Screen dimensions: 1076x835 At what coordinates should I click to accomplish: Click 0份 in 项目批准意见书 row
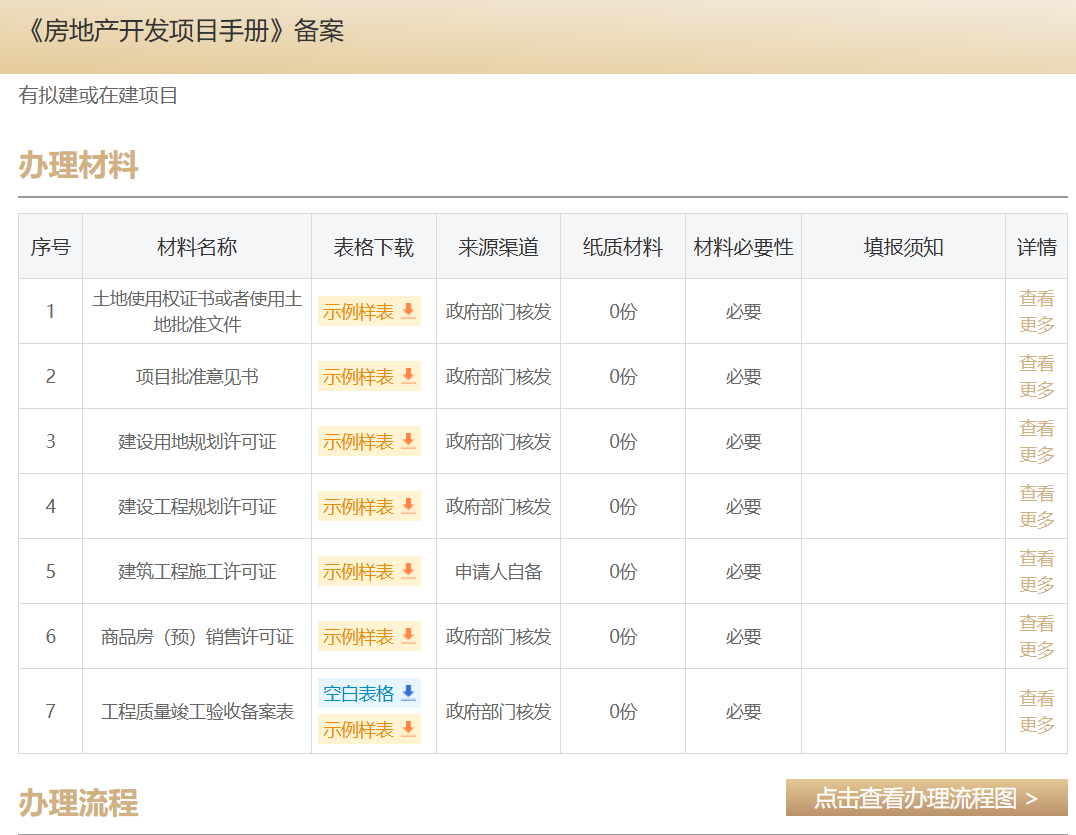pos(623,377)
